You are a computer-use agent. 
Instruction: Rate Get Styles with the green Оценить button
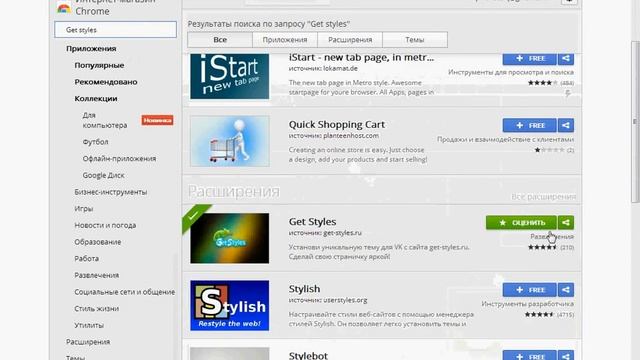pyautogui.click(x=521, y=222)
